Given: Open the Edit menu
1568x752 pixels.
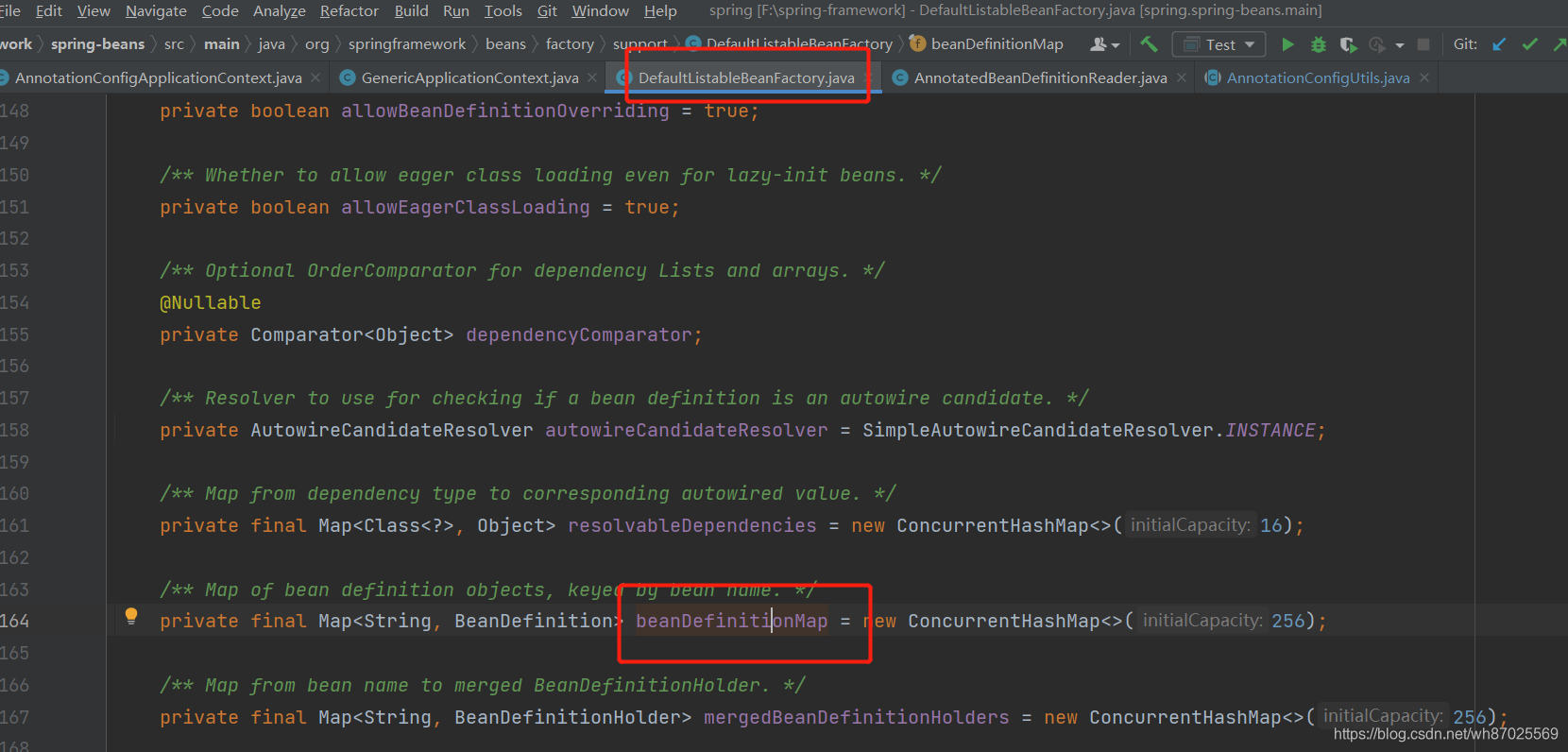Looking at the screenshot, I should coord(49,11).
